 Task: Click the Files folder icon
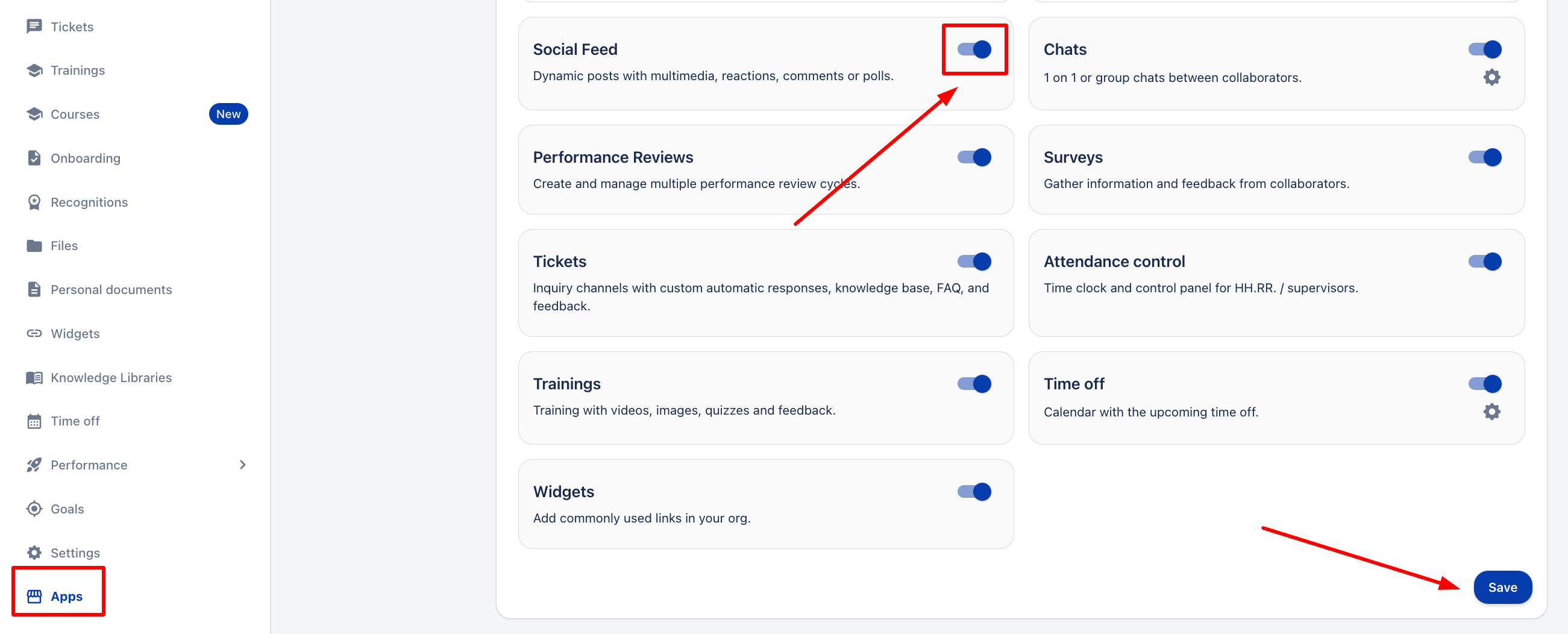tap(34, 245)
